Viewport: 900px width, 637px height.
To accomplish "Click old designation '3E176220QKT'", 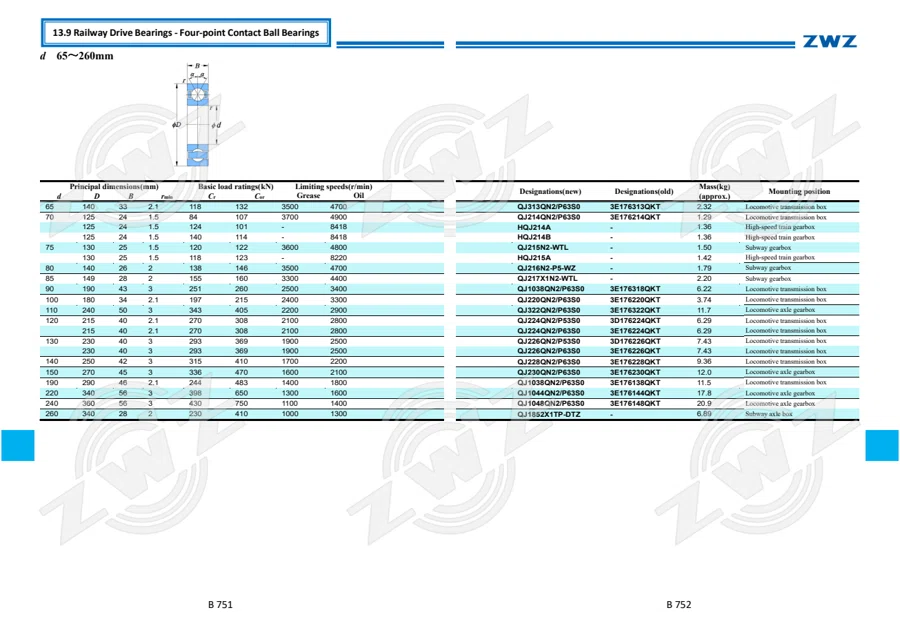I will (635, 300).
